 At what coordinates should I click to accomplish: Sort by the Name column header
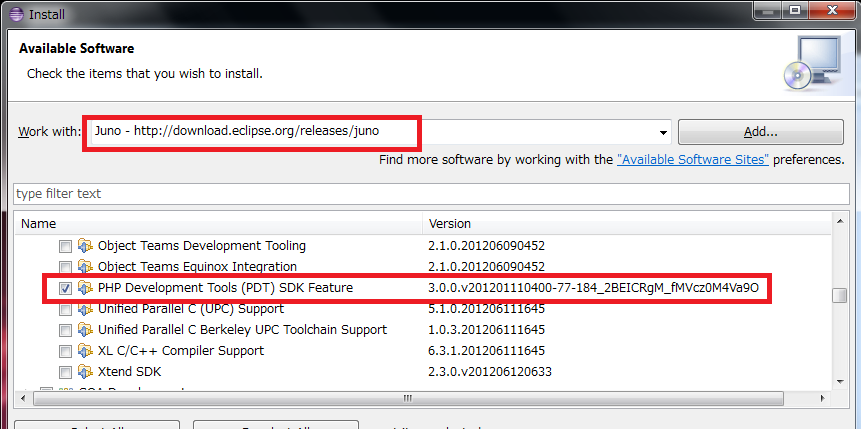coord(219,224)
